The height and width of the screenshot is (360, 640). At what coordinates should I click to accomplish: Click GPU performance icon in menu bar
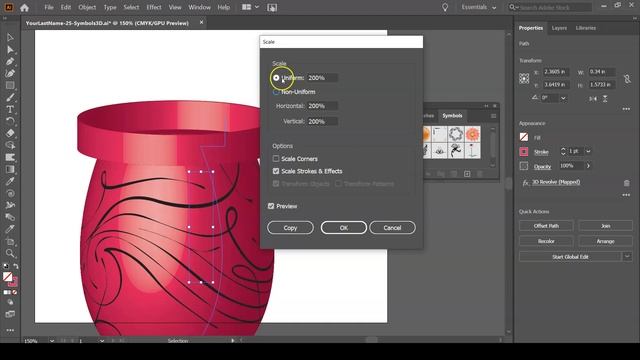tap(272, 7)
